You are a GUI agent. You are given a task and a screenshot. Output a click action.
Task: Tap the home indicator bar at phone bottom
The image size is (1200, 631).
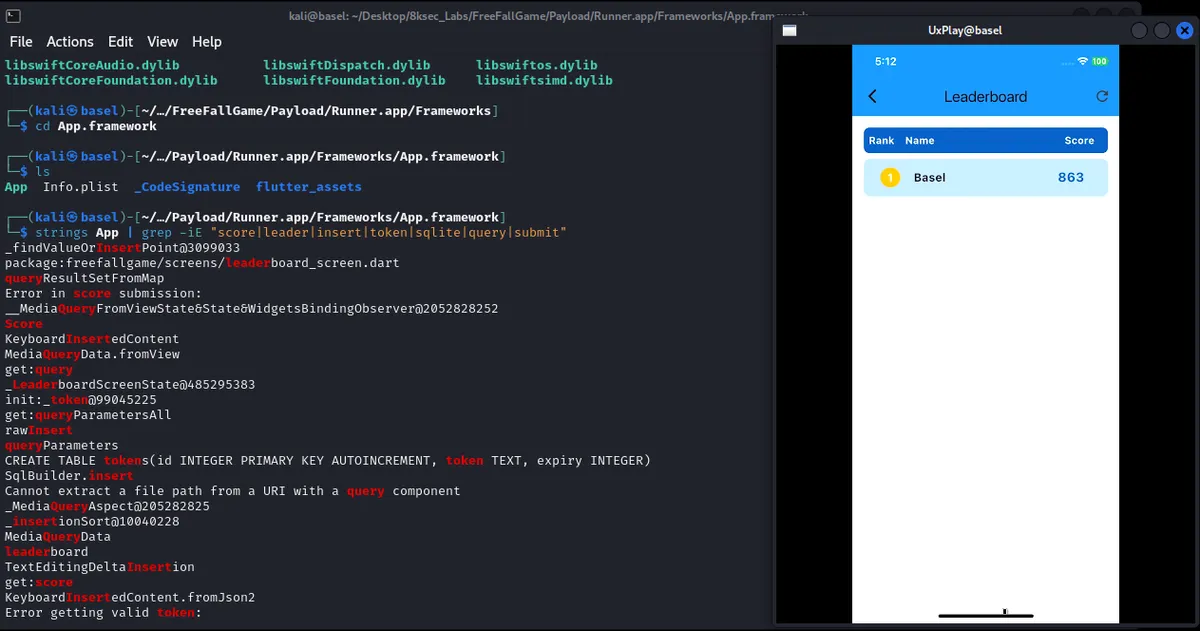pos(985,615)
